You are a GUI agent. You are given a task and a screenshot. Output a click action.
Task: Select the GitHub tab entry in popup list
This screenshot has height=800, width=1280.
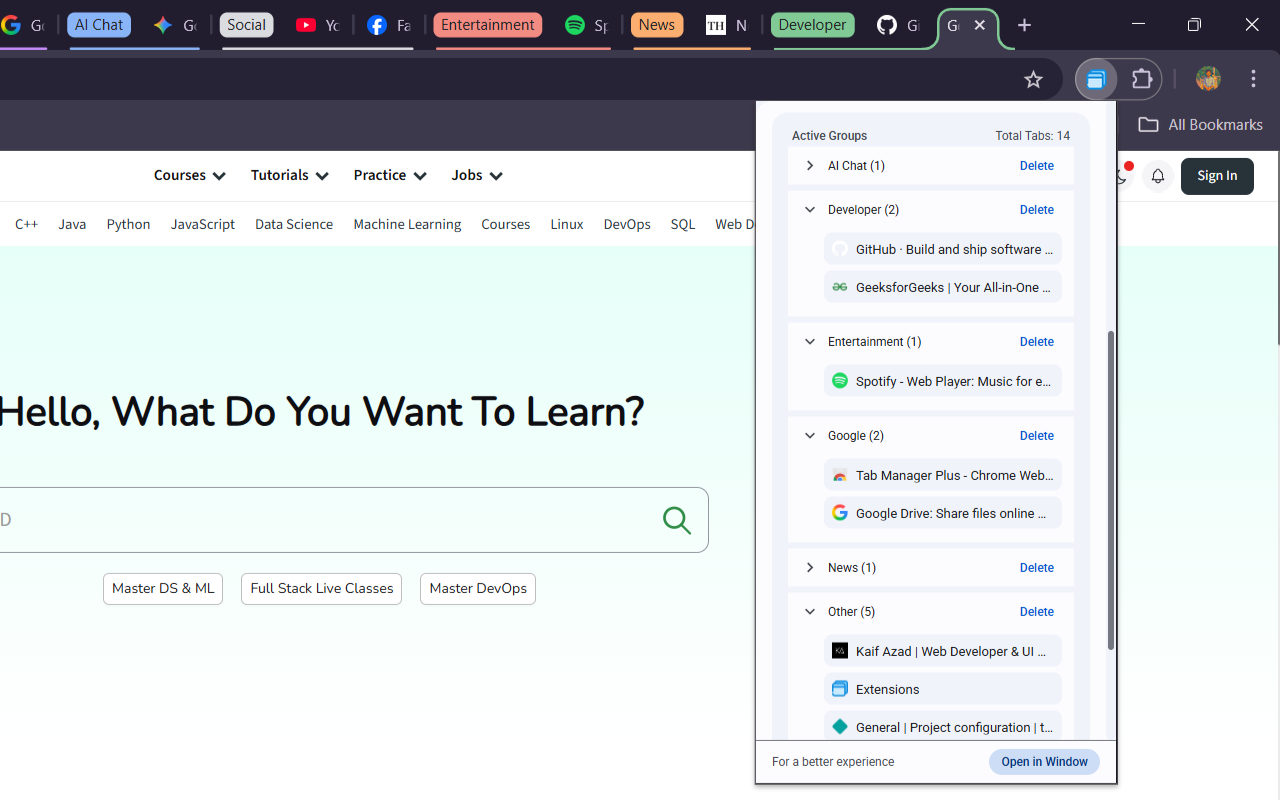tap(943, 249)
